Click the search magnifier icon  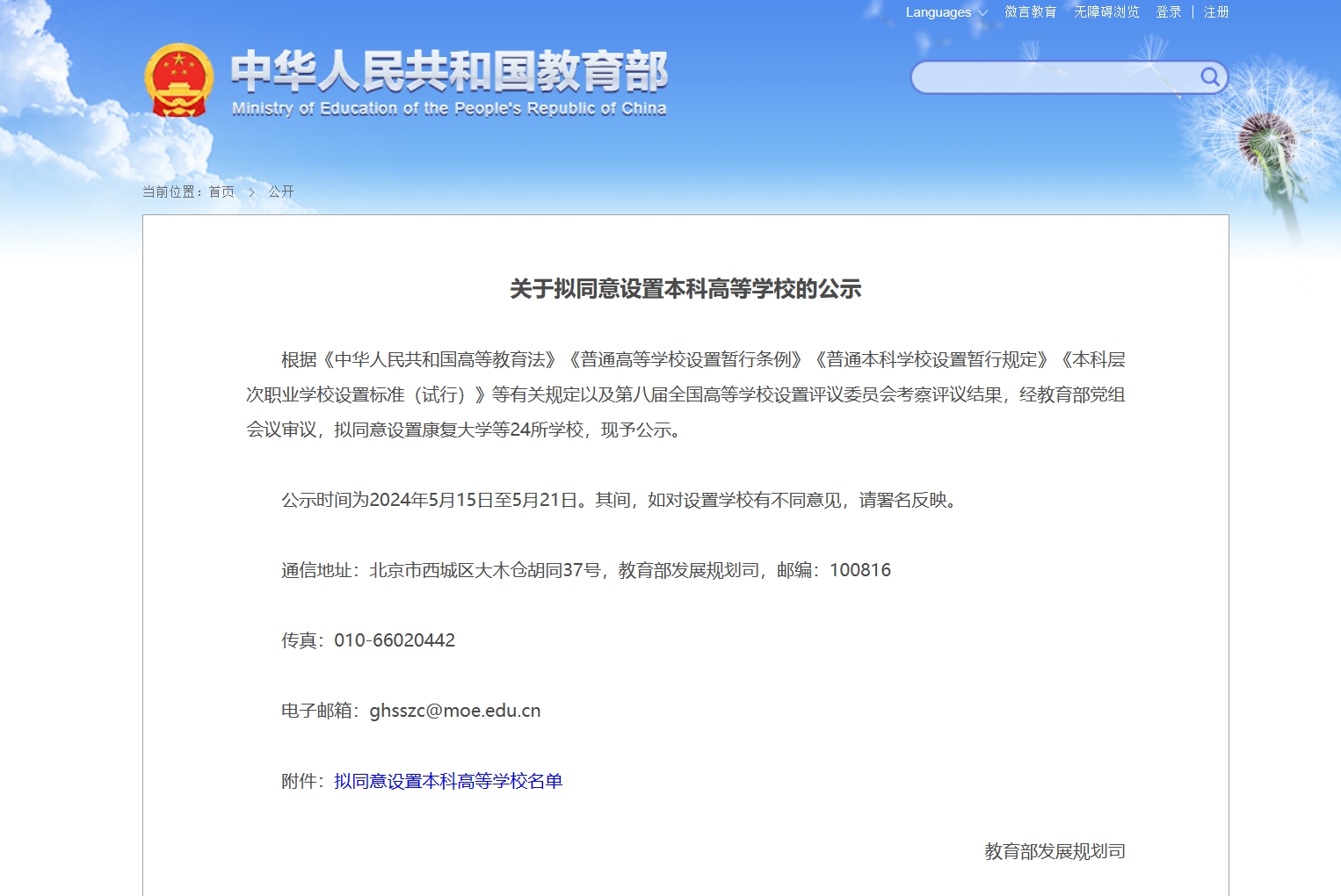point(1210,77)
